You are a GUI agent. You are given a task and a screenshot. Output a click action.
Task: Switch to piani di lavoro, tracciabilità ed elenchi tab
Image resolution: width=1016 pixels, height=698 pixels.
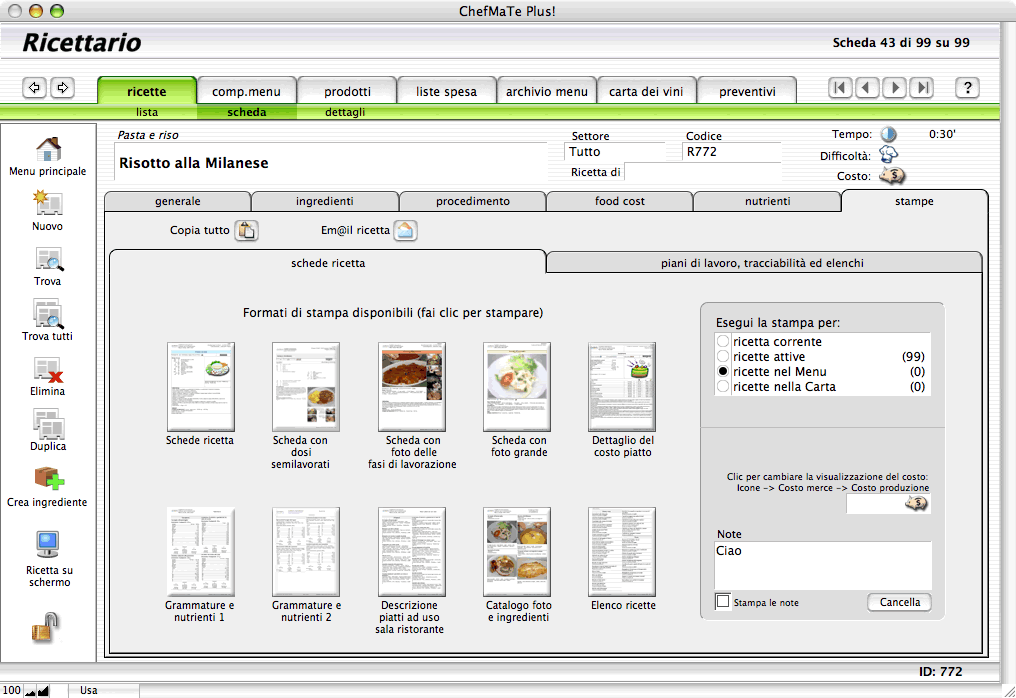tap(763, 262)
